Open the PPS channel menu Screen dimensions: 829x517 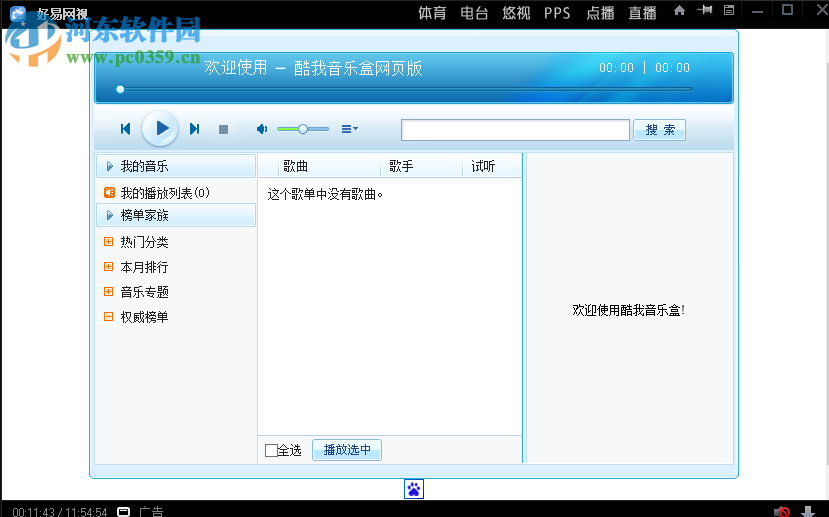tap(557, 13)
